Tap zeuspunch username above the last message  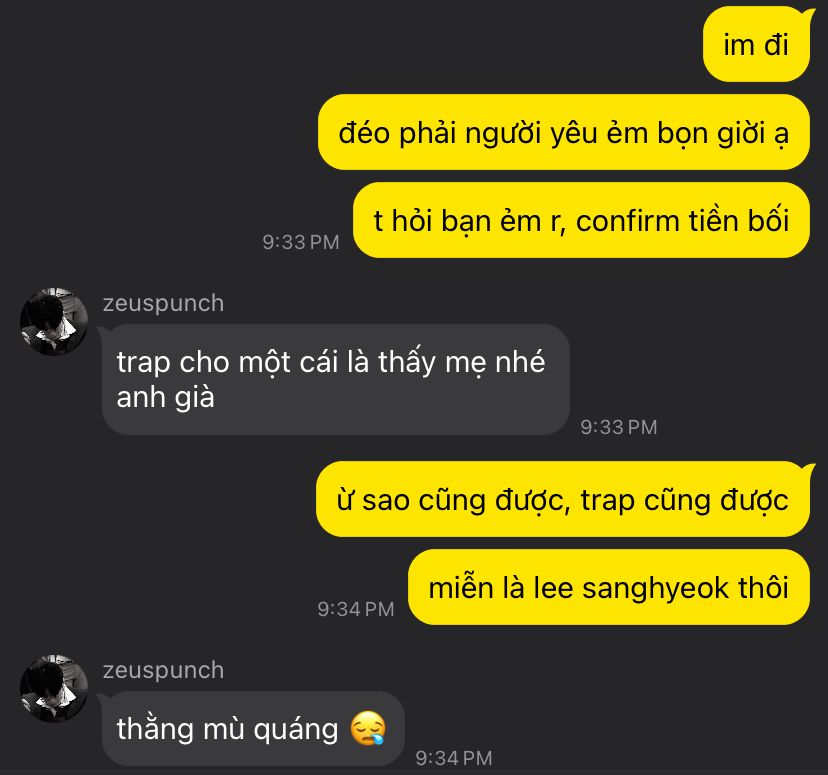coord(163,670)
